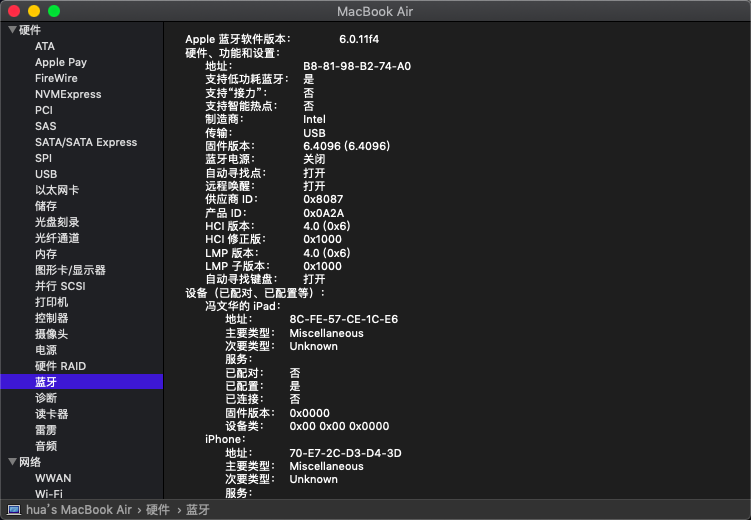Click the 网络 category header label

pyautogui.click(x=30, y=462)
